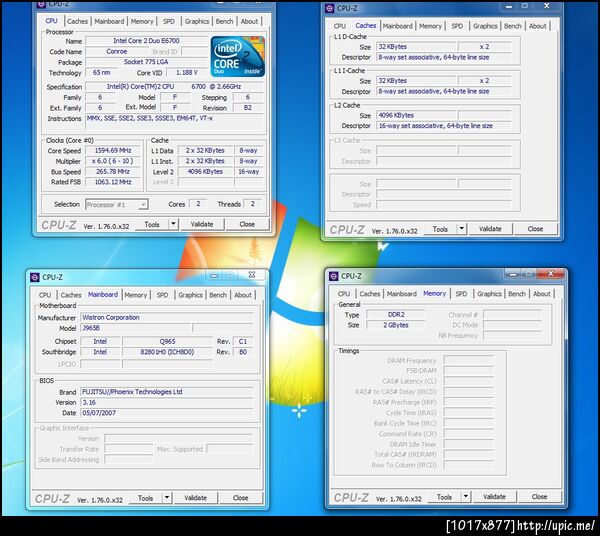Click Close button in CPU window
600x536 pixels.
(x=247, y=224)
